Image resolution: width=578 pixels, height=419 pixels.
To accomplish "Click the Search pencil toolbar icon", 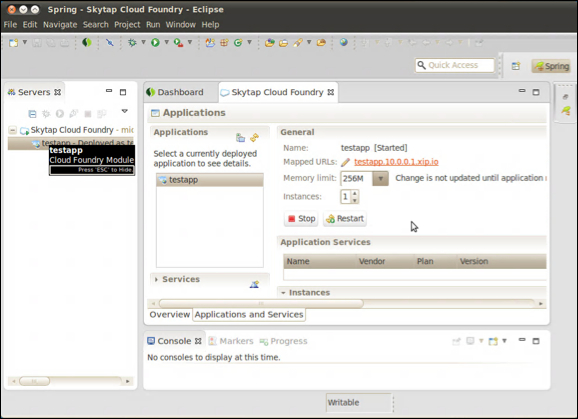I will [x=298, y=43].
